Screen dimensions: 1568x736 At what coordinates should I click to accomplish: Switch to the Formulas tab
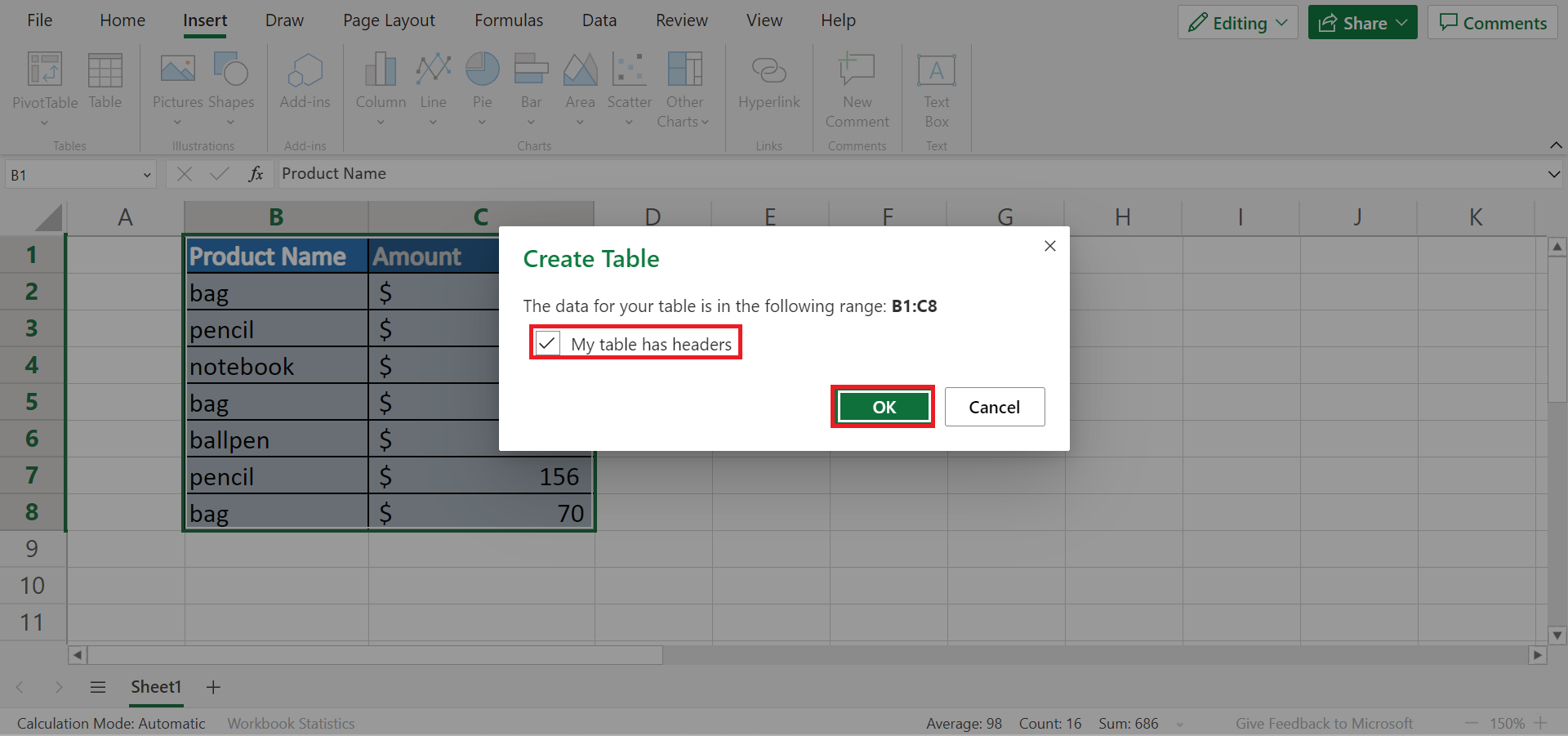(x=508, y=20)
